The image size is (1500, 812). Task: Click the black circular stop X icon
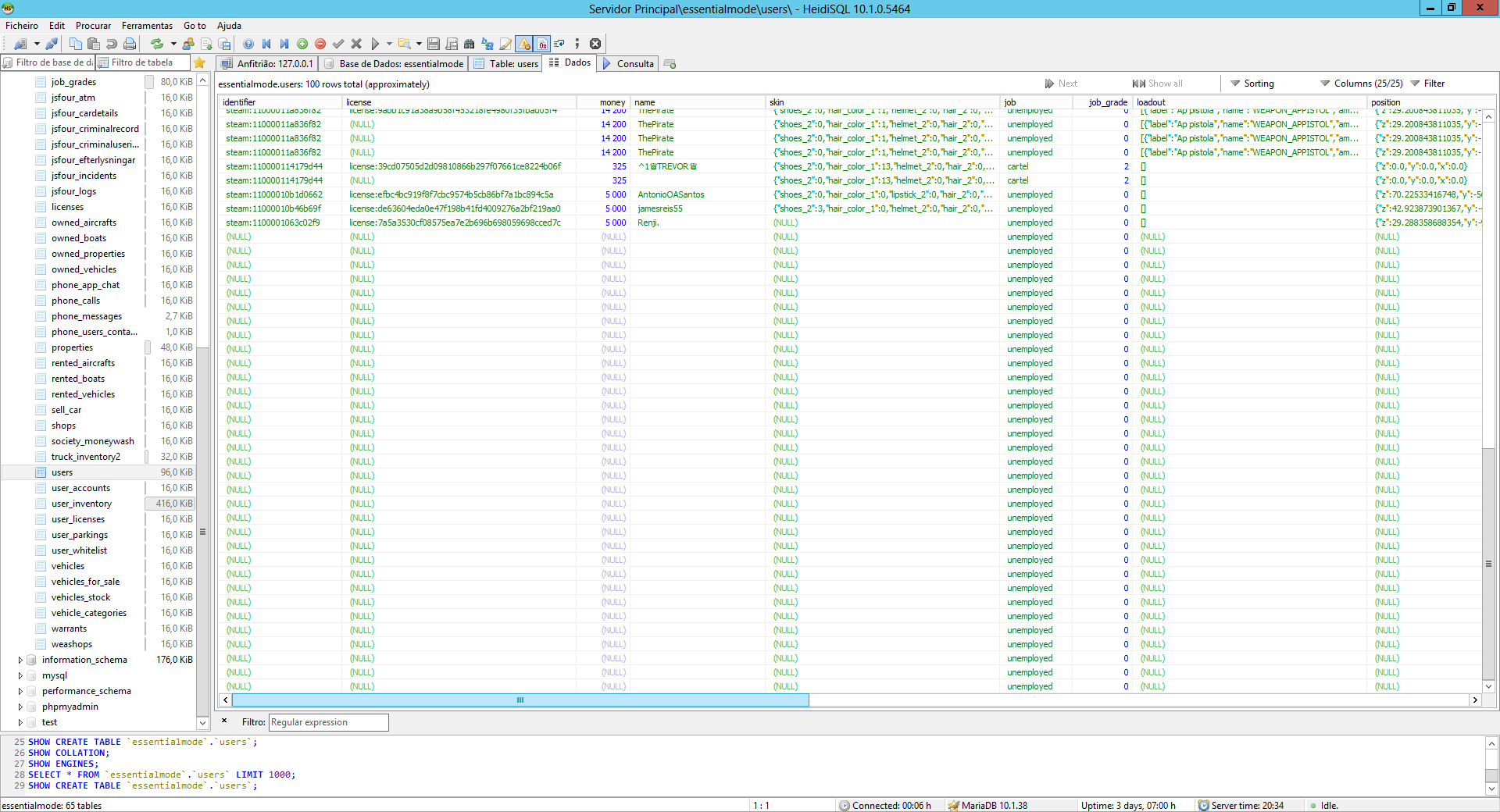pyautogui.click(x=595, y=44)
